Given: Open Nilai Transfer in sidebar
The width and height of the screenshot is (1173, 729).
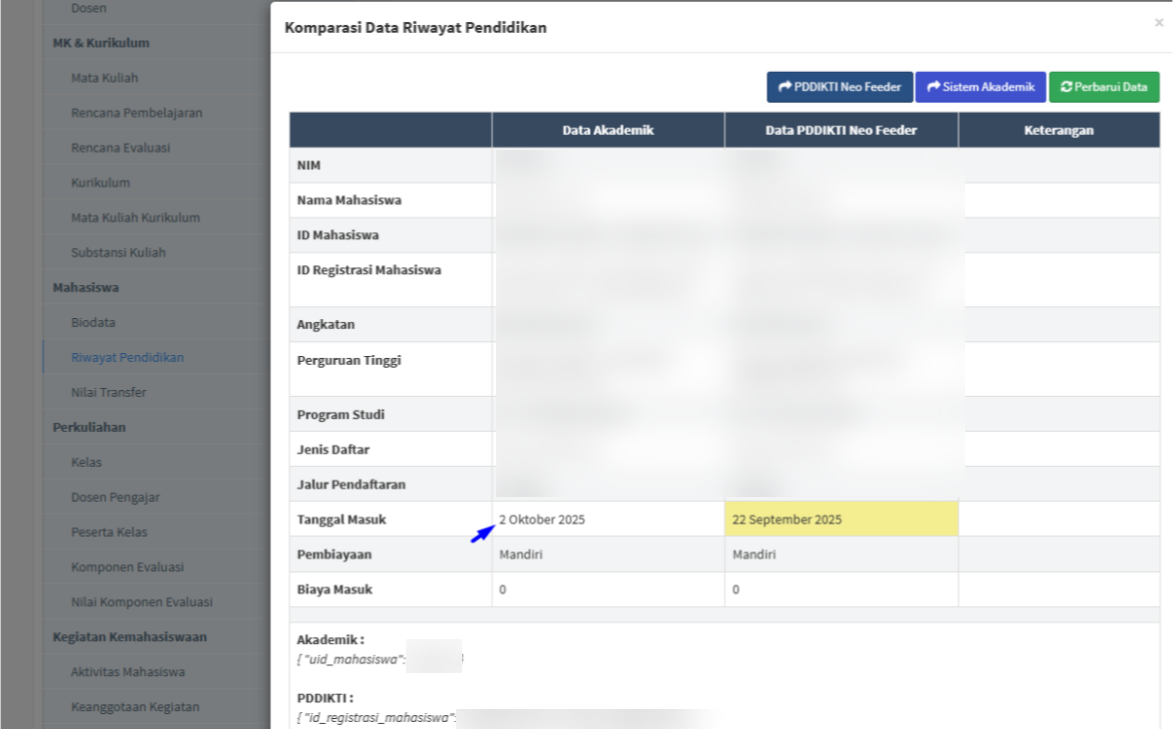Looking at the screenshot, I should coord(108,393).
